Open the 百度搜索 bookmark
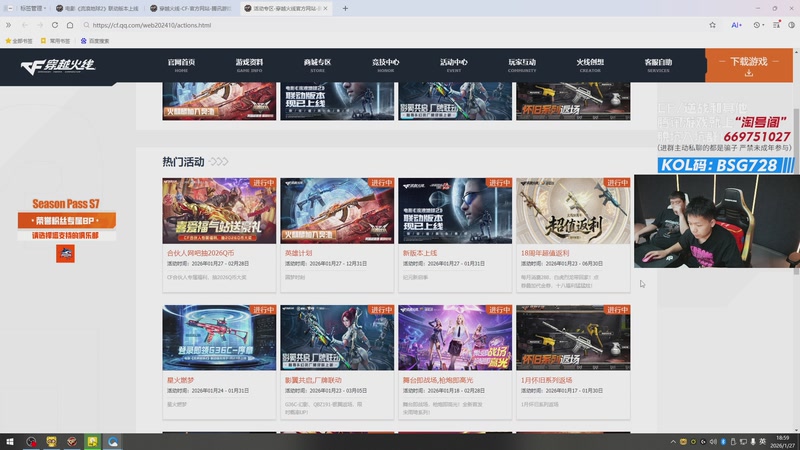 click(x=95, y=41)
